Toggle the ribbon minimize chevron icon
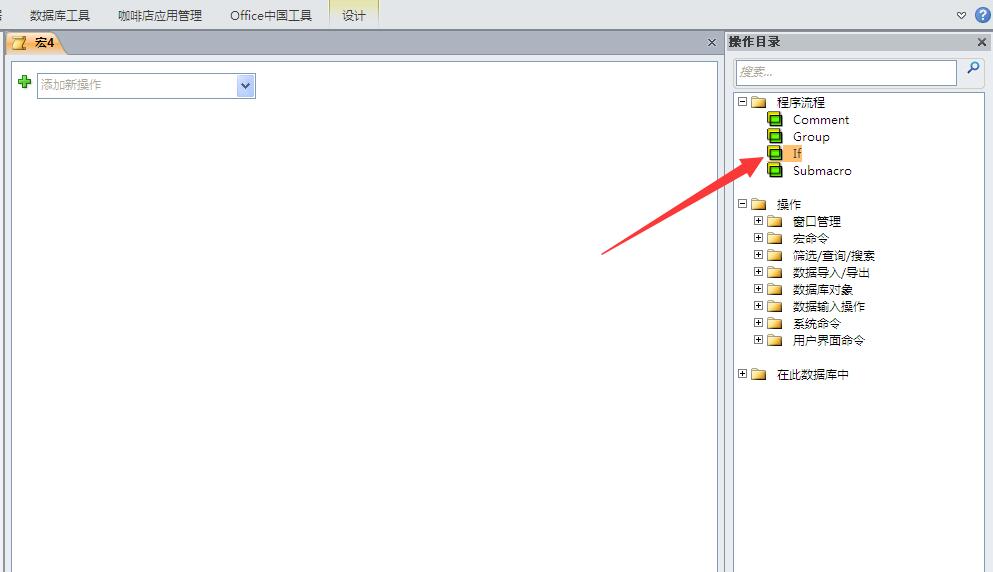The width and height of the screenshot is (993, 572). 961,16
